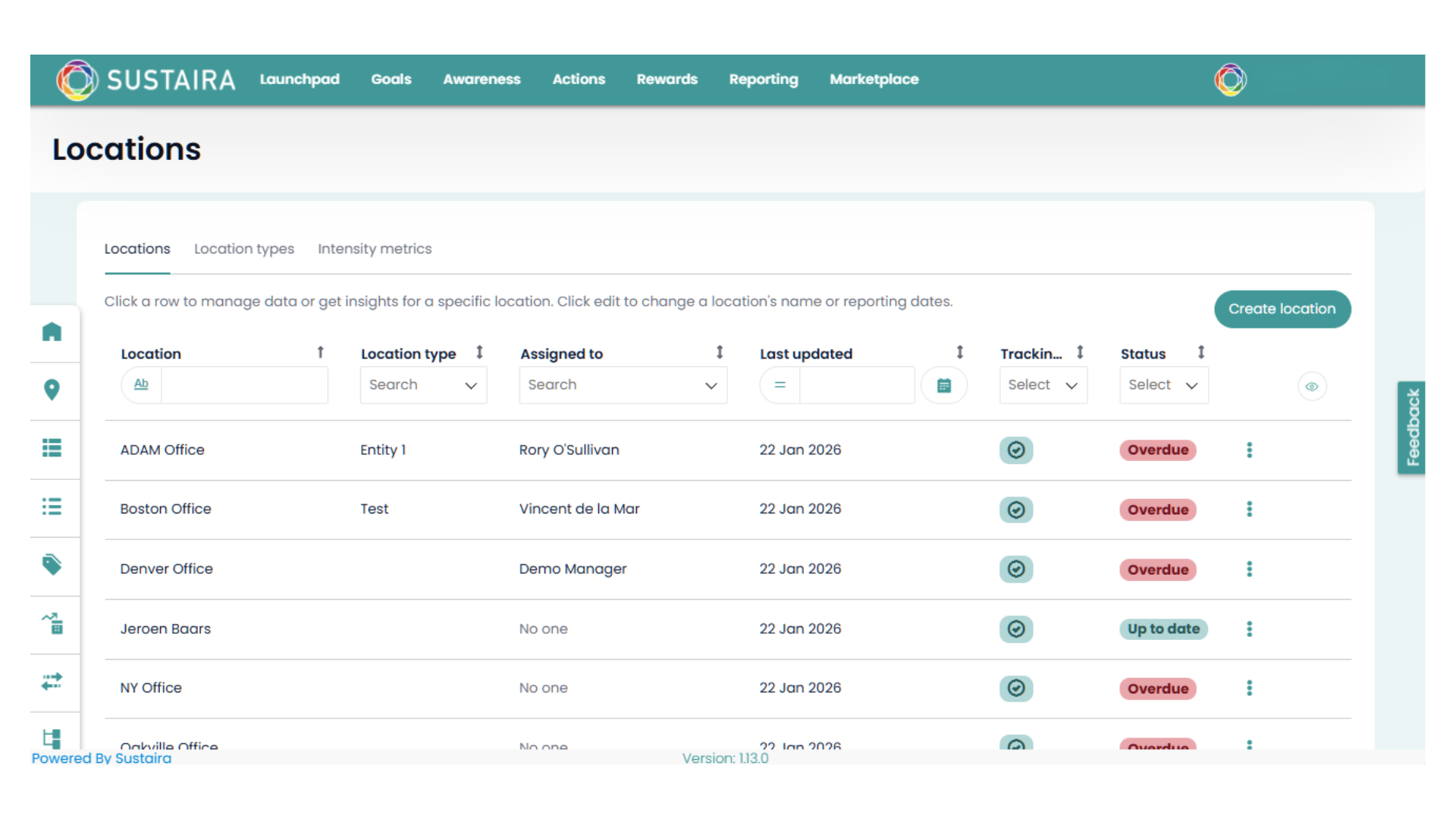This screenshot has width=1456, height=819.
Task: Click the Create location button
Action: 1282,309
